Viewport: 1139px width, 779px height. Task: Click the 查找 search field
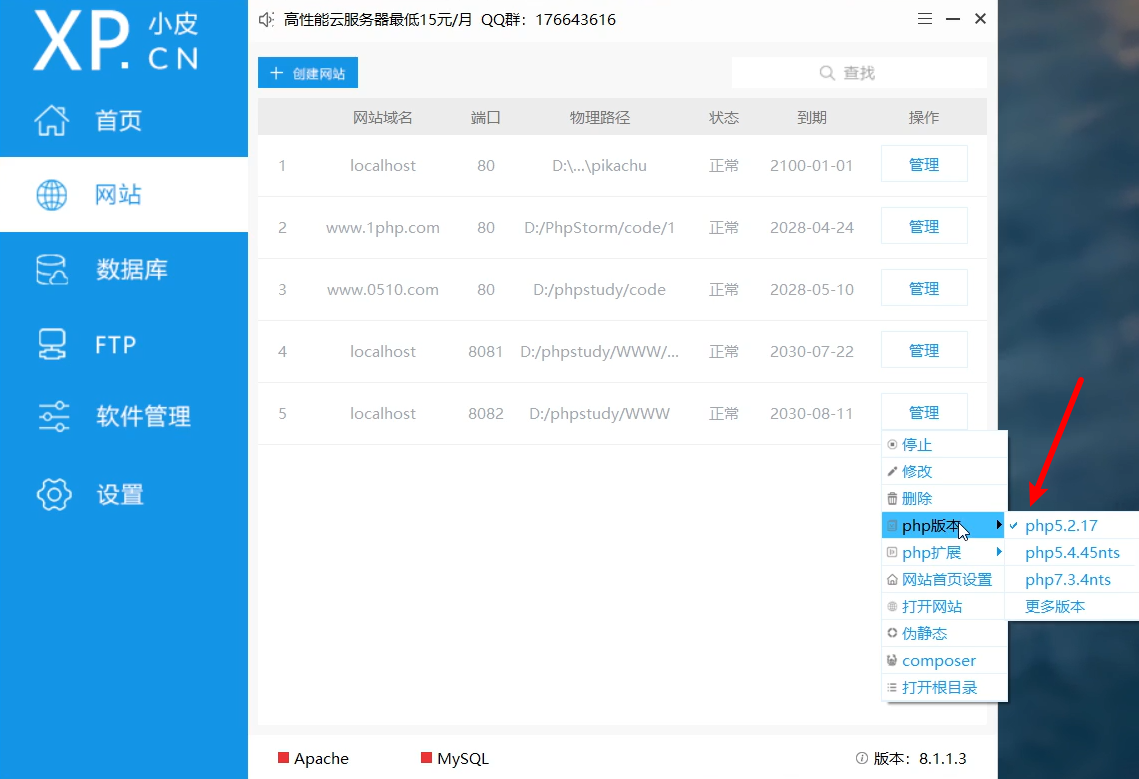(x=858, y=72)
